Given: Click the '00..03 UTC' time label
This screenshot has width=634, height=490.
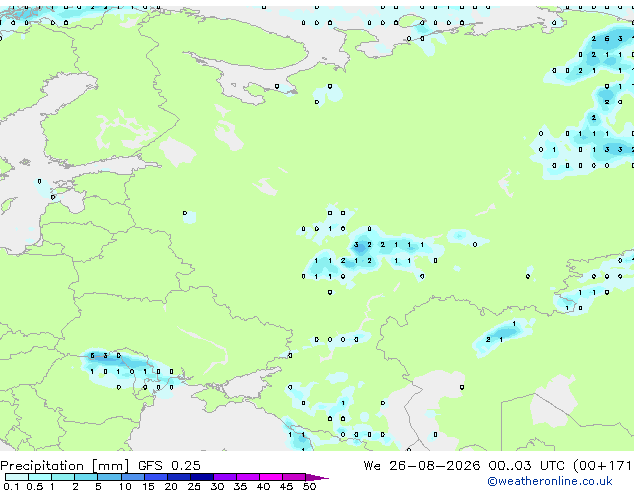Looking at the screenshot, I should [526, 466].
